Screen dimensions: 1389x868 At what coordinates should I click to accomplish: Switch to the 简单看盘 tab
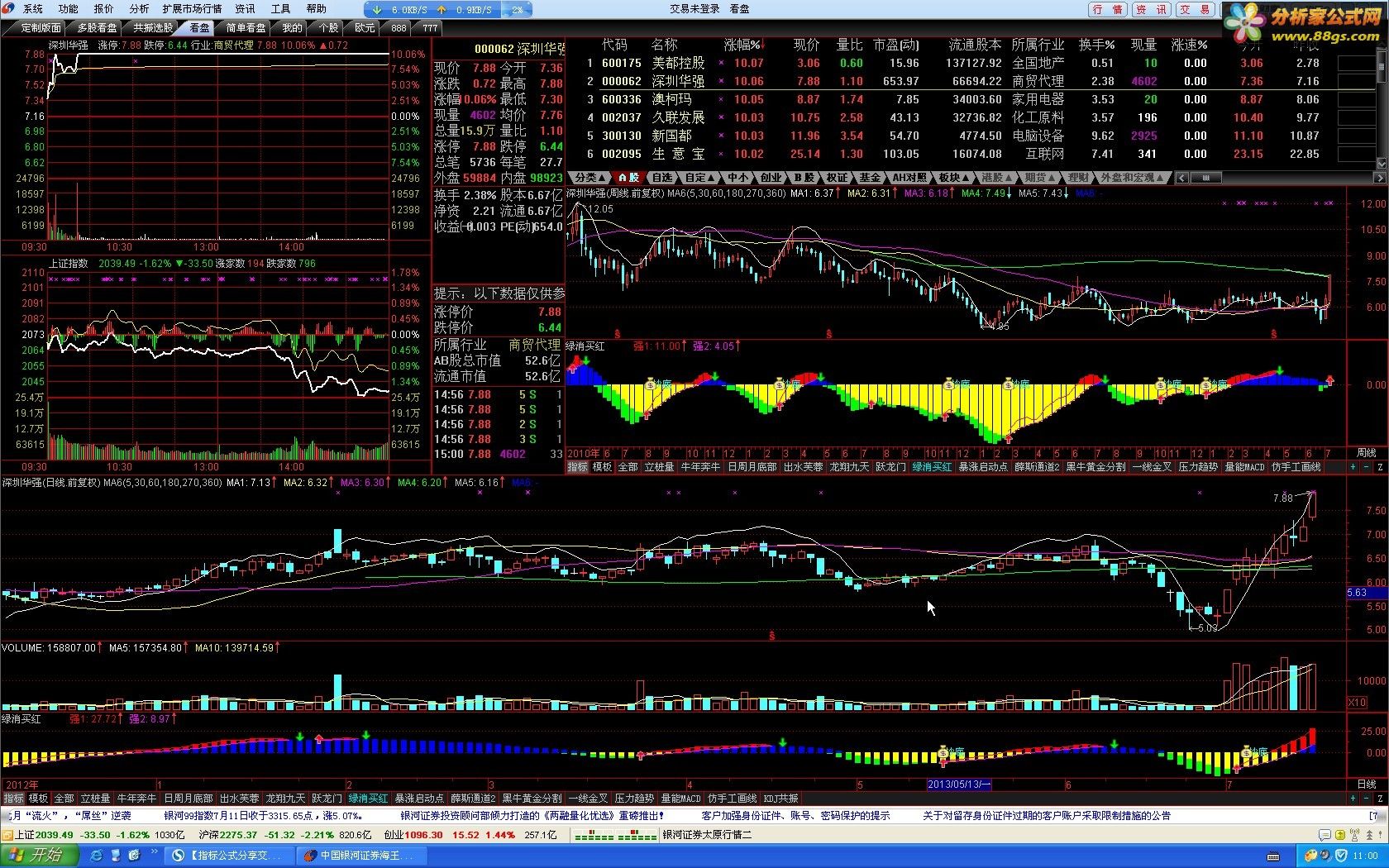click(246, 28)
